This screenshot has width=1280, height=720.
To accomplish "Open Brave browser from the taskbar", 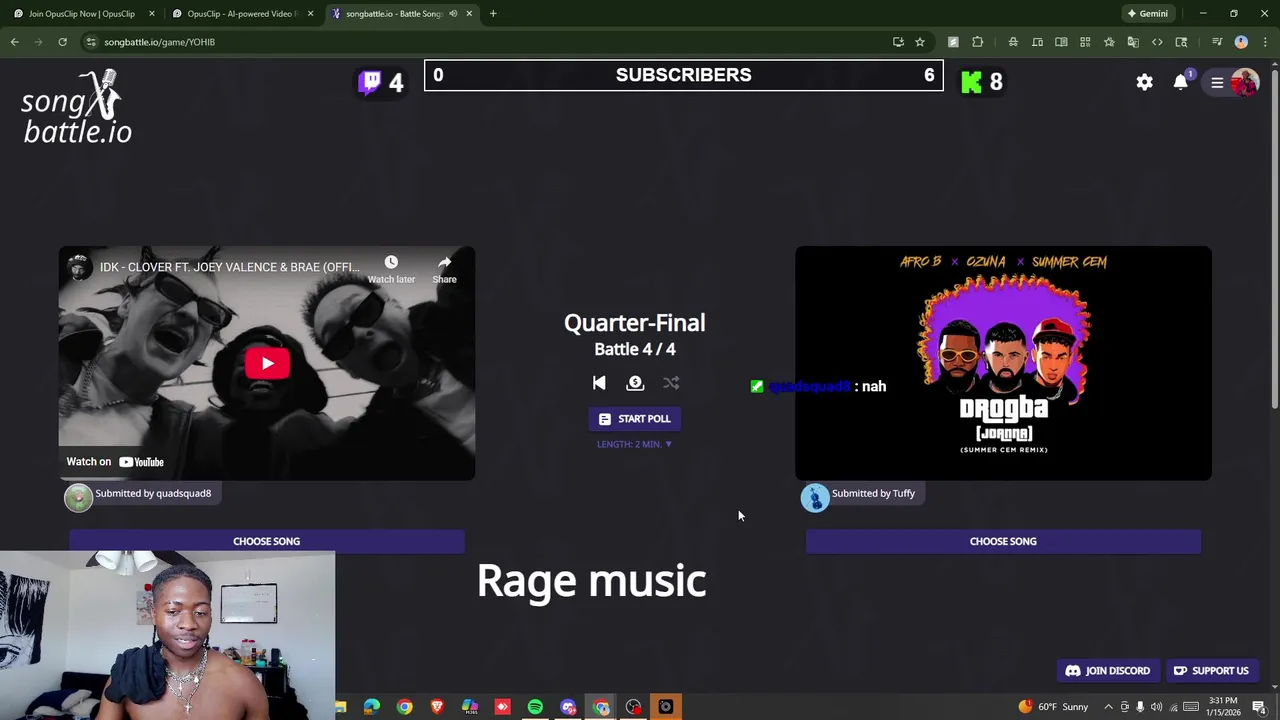I will tap(437, 707).
